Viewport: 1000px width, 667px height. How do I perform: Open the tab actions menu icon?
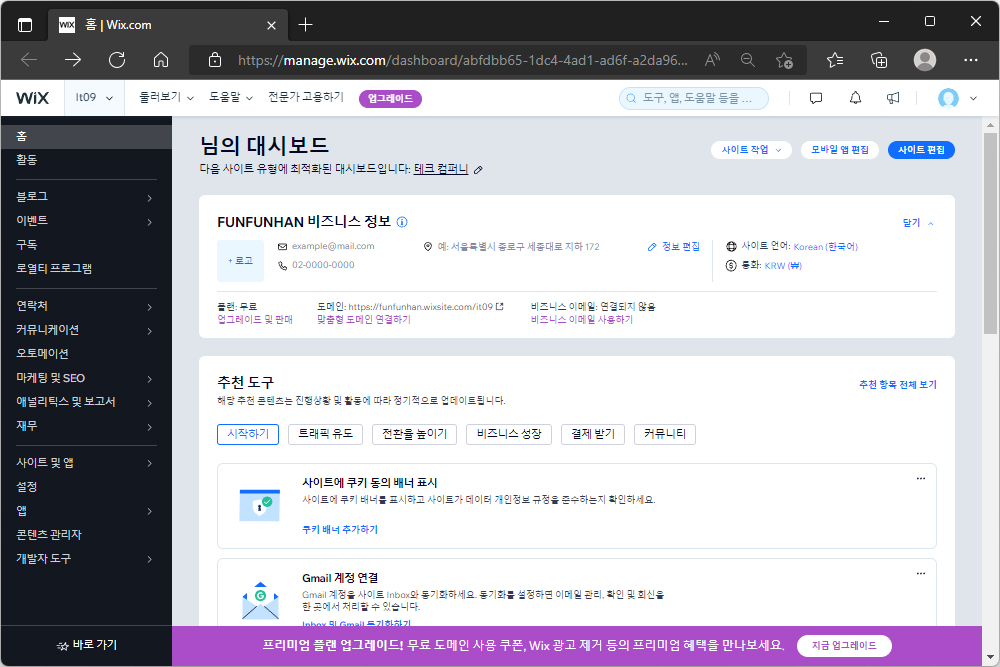pos(25,25)
